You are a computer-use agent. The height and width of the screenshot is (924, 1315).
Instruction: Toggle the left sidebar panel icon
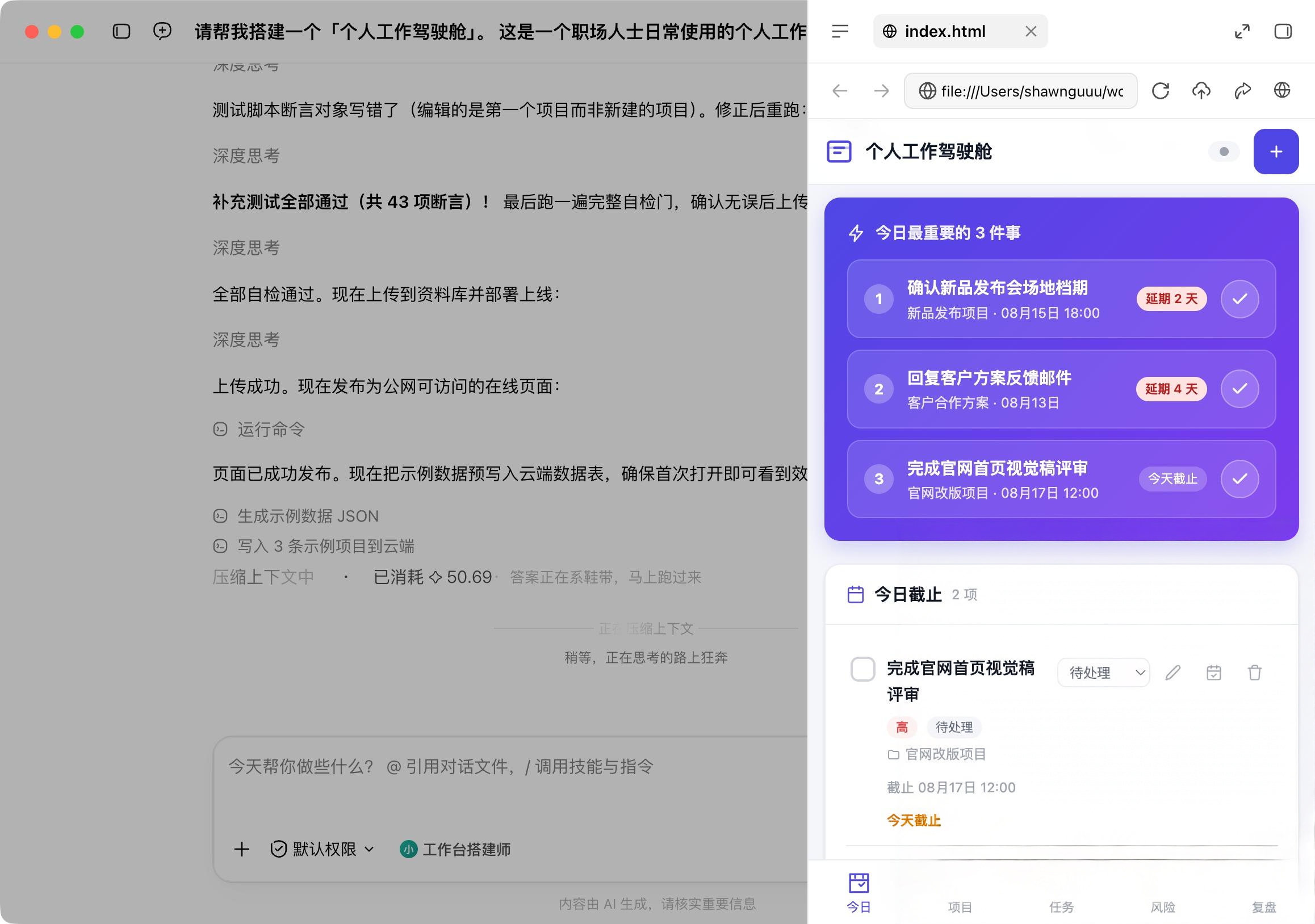[122, 31]
